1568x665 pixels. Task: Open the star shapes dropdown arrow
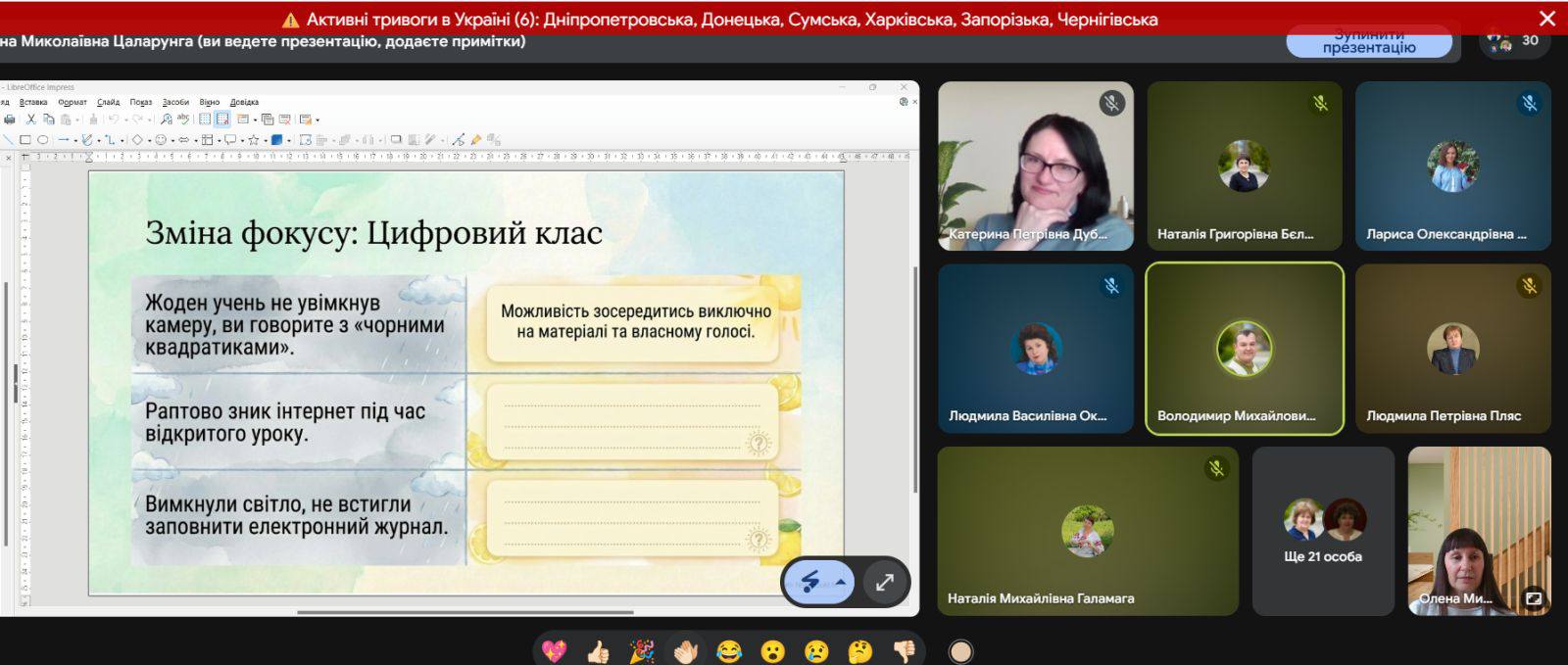266,141
